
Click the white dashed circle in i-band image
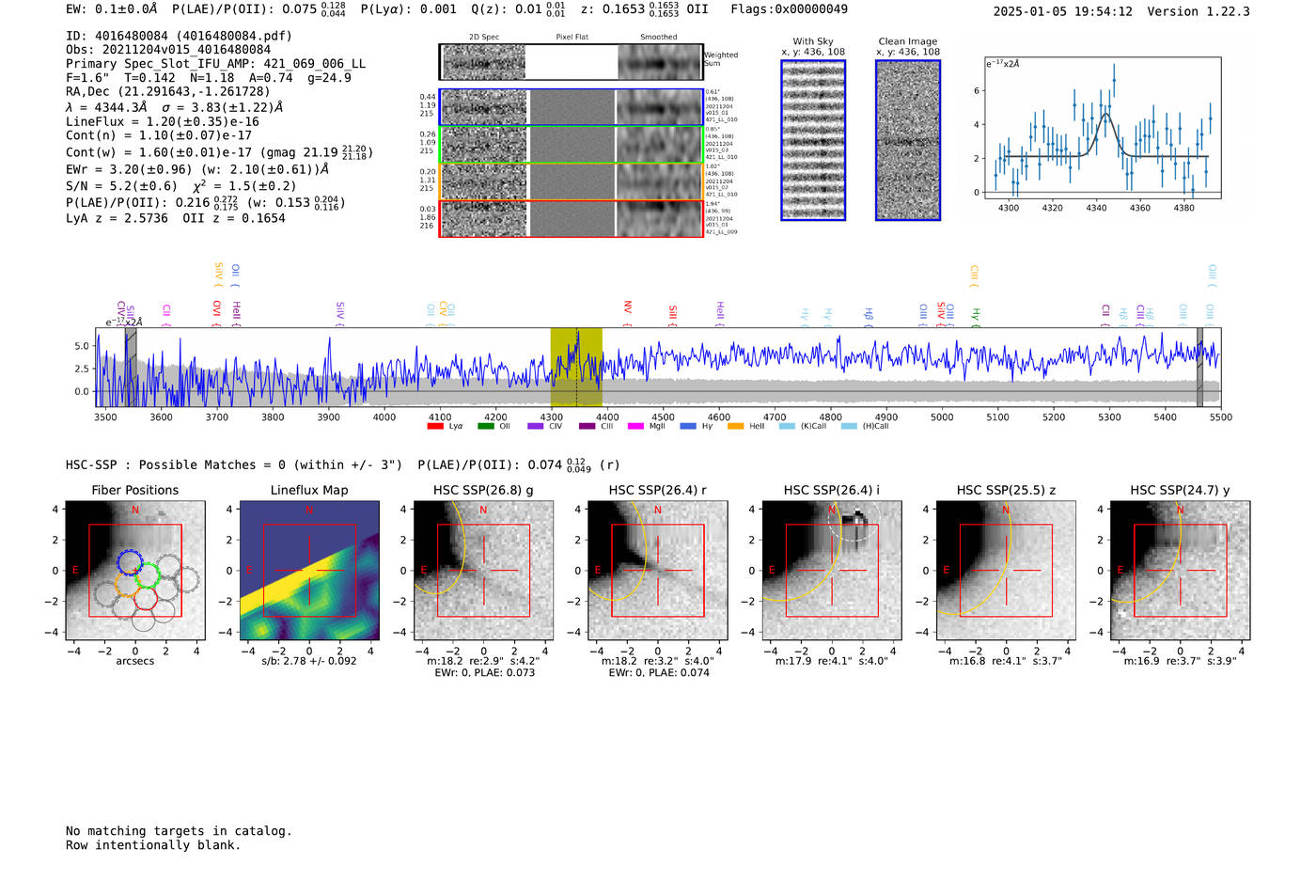tap(854, 519)
